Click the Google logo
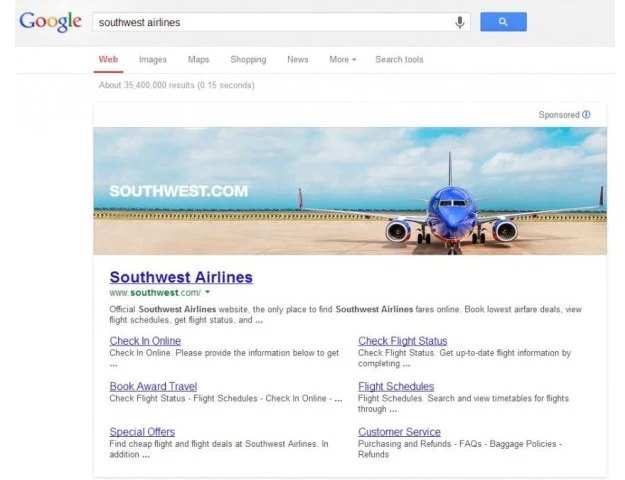Screen dimensions: 625x480 tap(51, 22)
